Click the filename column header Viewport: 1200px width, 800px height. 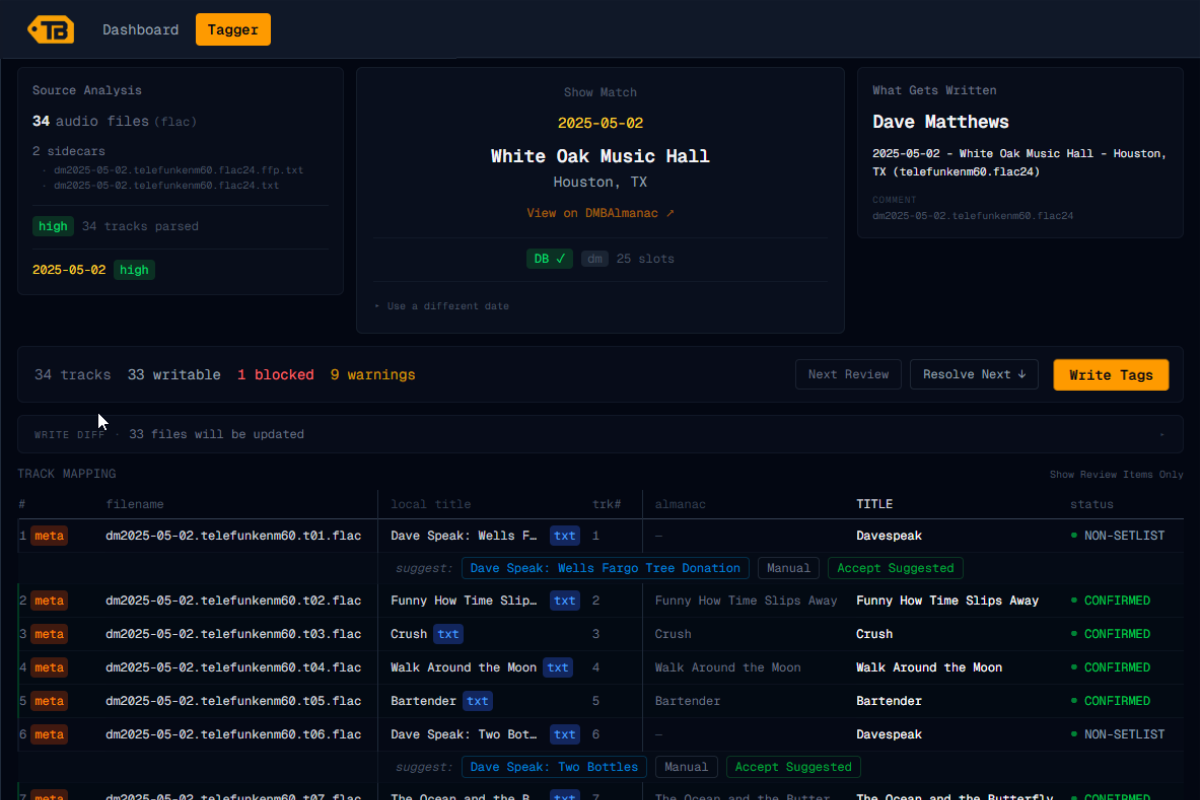coord(135,504)
